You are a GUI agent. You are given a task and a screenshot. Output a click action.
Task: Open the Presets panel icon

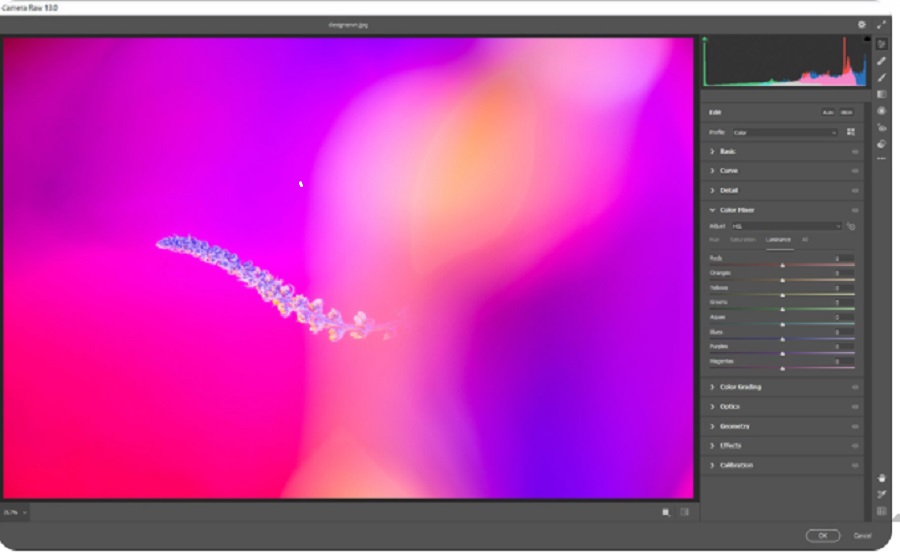click(881, 143)
